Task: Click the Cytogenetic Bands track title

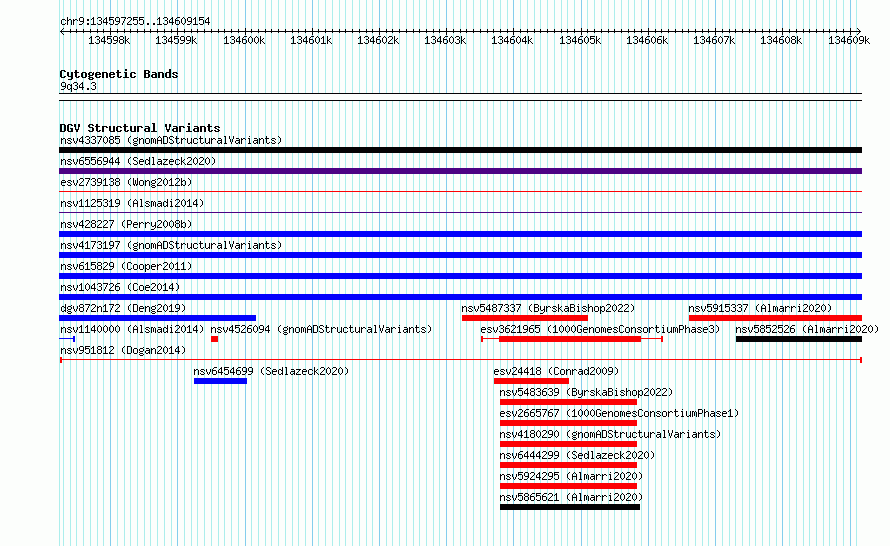Action: (x=119, y=74)
